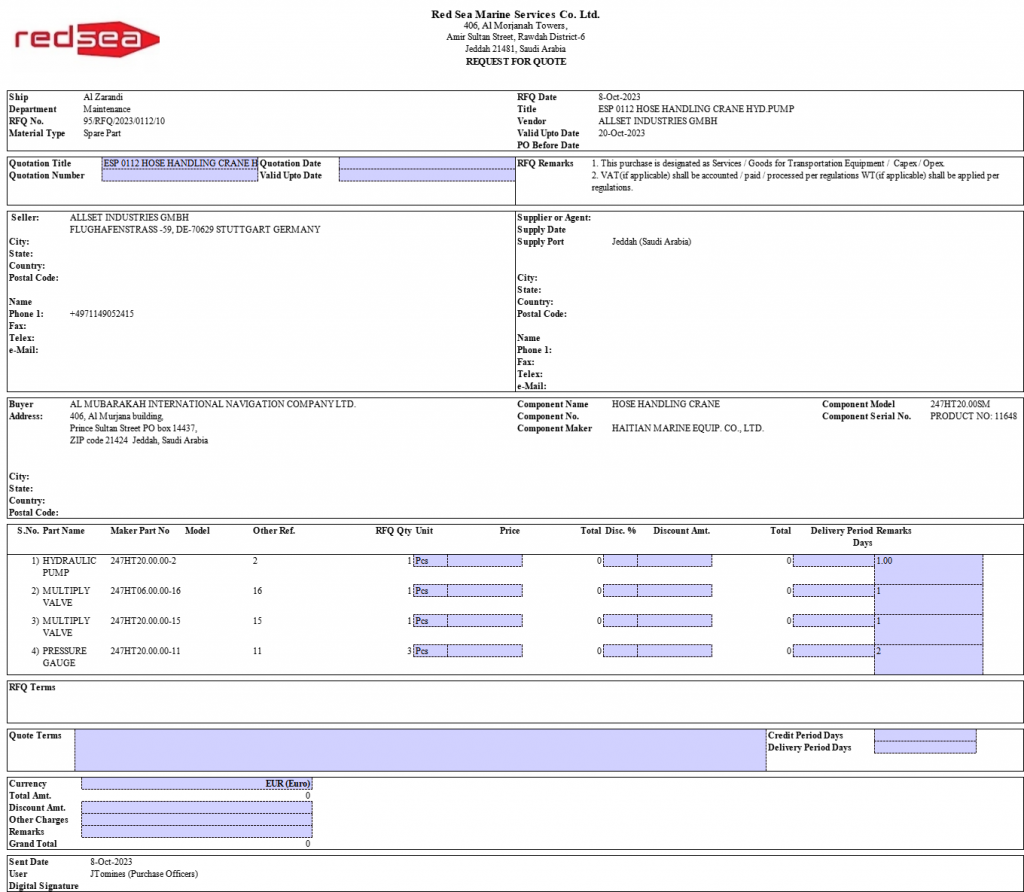This screenshot has height=892, width=1024.
Task: Click the large Quote Terms text area
Action: 421,750
